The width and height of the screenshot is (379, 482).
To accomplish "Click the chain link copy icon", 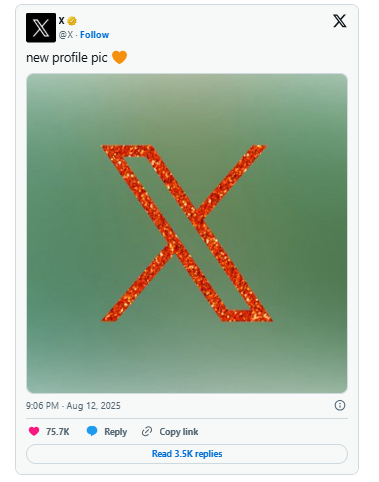I will coord(147,431).
